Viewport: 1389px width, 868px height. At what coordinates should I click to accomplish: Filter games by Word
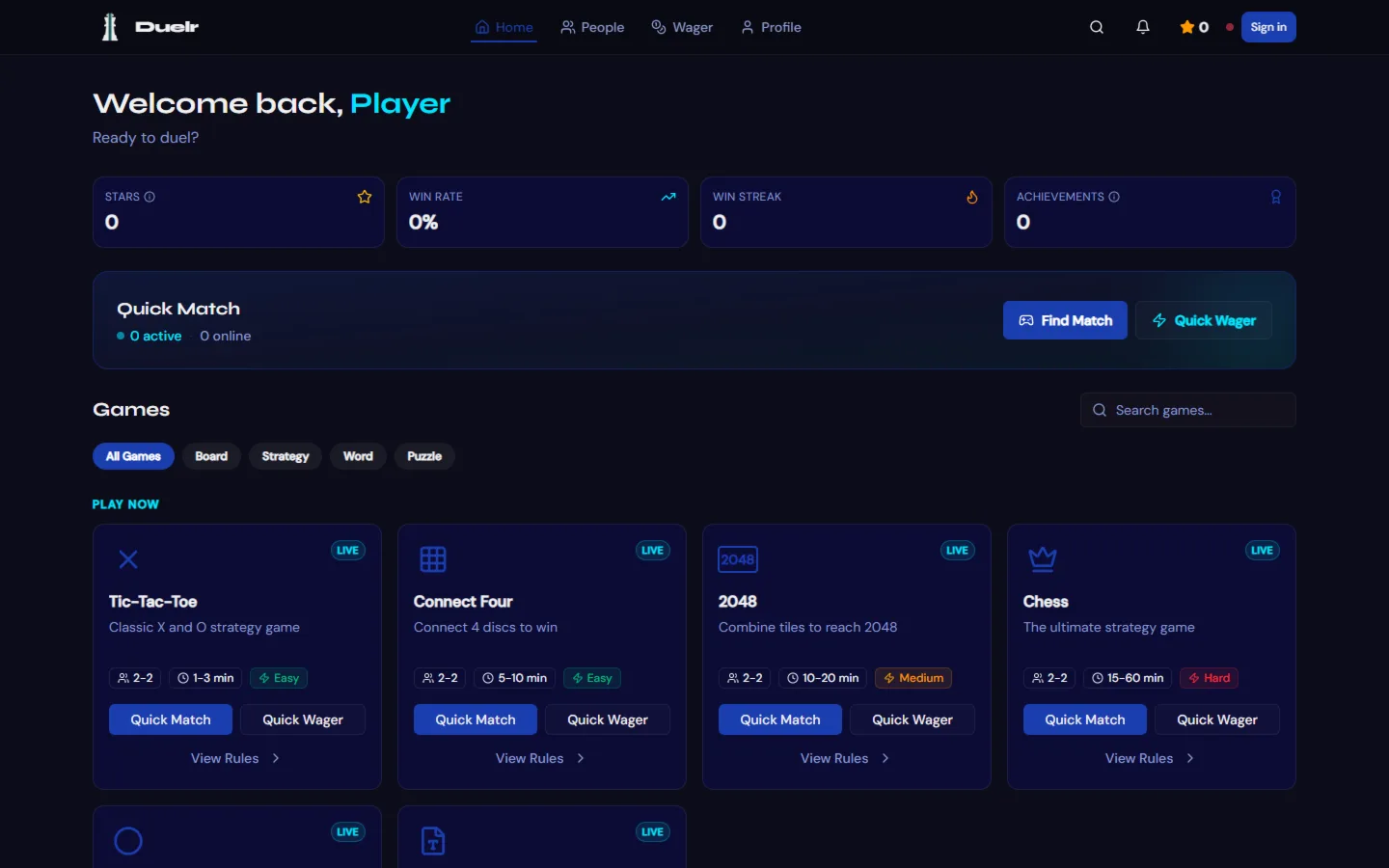tap(358, 456)
